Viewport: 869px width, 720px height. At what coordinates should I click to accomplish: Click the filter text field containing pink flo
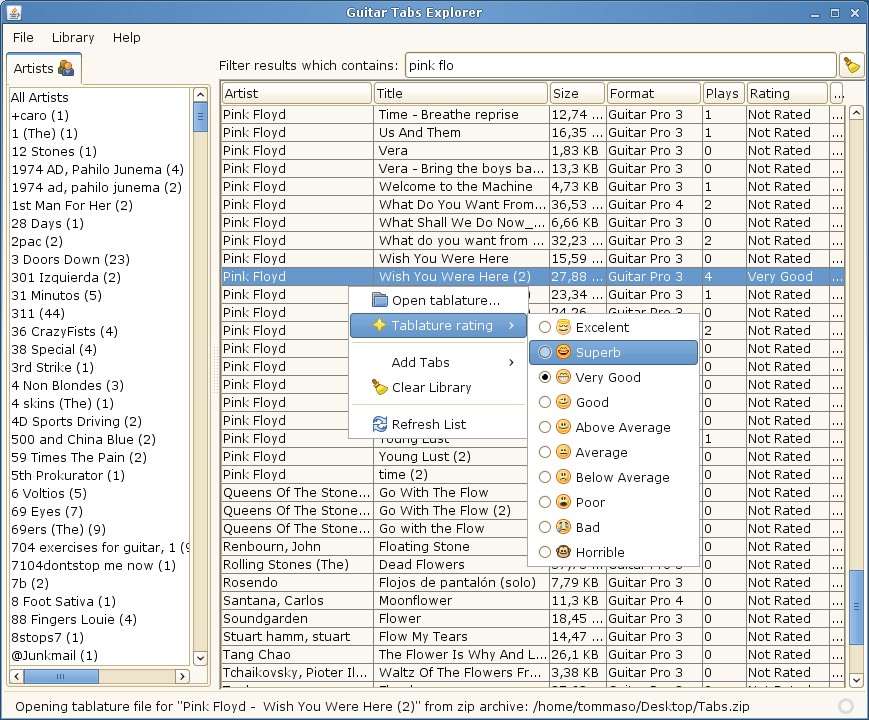coord(621,65)
